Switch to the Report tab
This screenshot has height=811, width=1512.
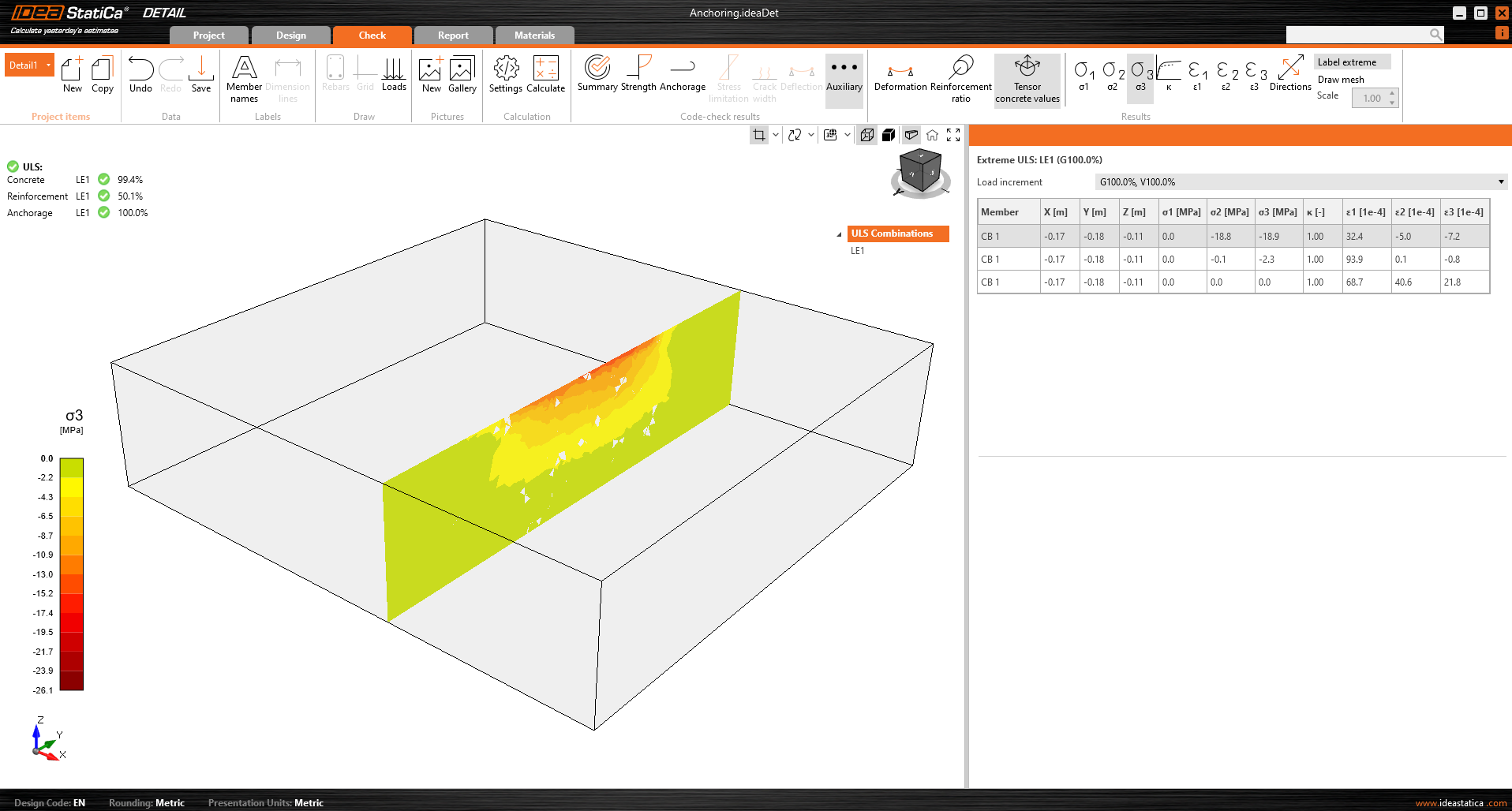pos(453,36)
